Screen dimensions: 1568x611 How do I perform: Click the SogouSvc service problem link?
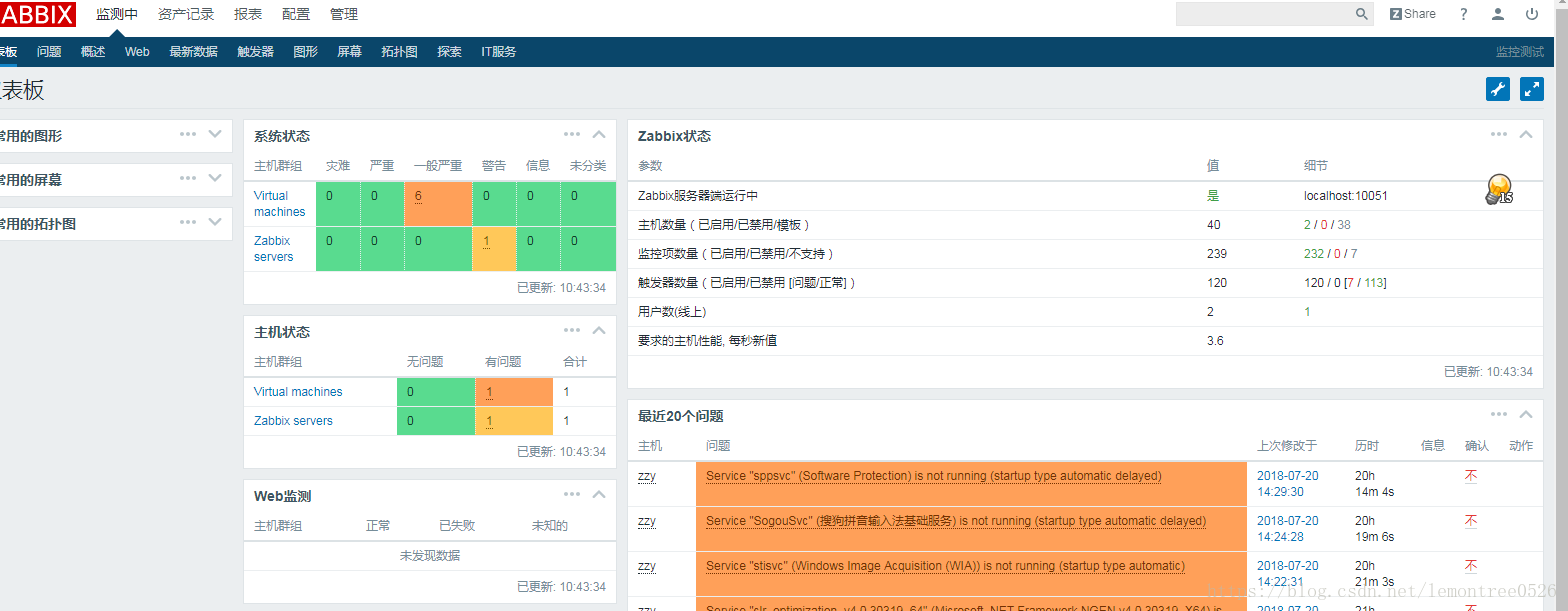tap(956, 521)
